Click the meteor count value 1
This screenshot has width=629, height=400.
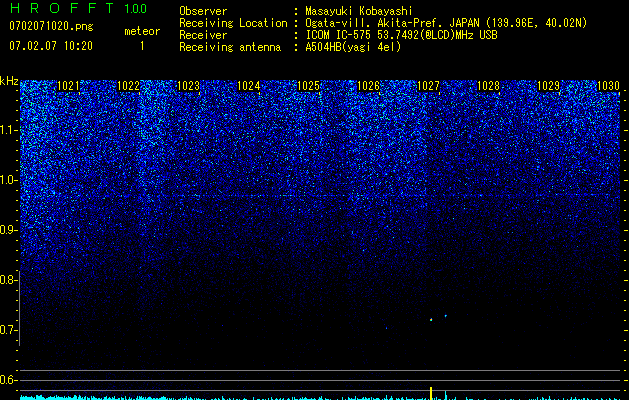(142, 46)
